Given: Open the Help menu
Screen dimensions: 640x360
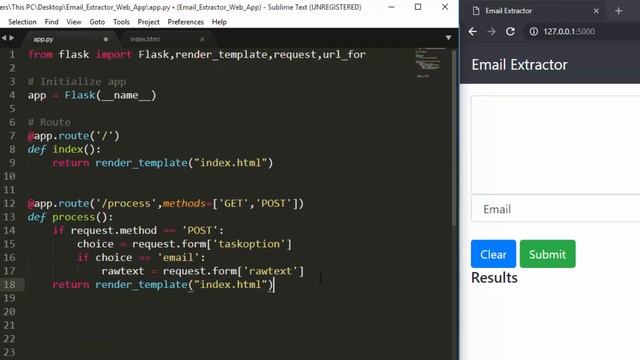Looking at the screenshot, I should (x=219, y=22).
